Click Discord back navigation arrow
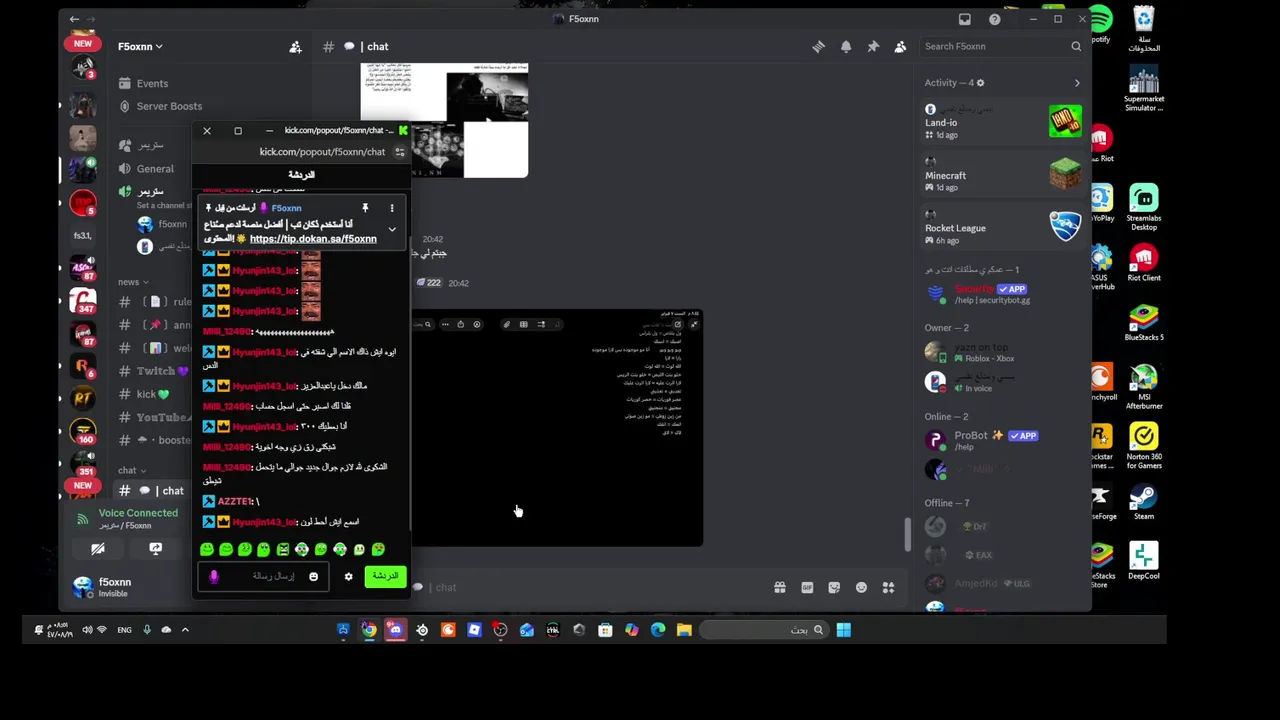The height and width of the screenshot is (720, 1280). (74, 19)
